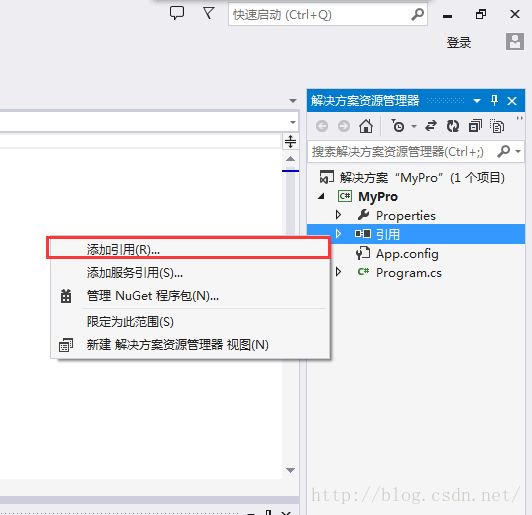Click the references icon beside 引用

363,234
